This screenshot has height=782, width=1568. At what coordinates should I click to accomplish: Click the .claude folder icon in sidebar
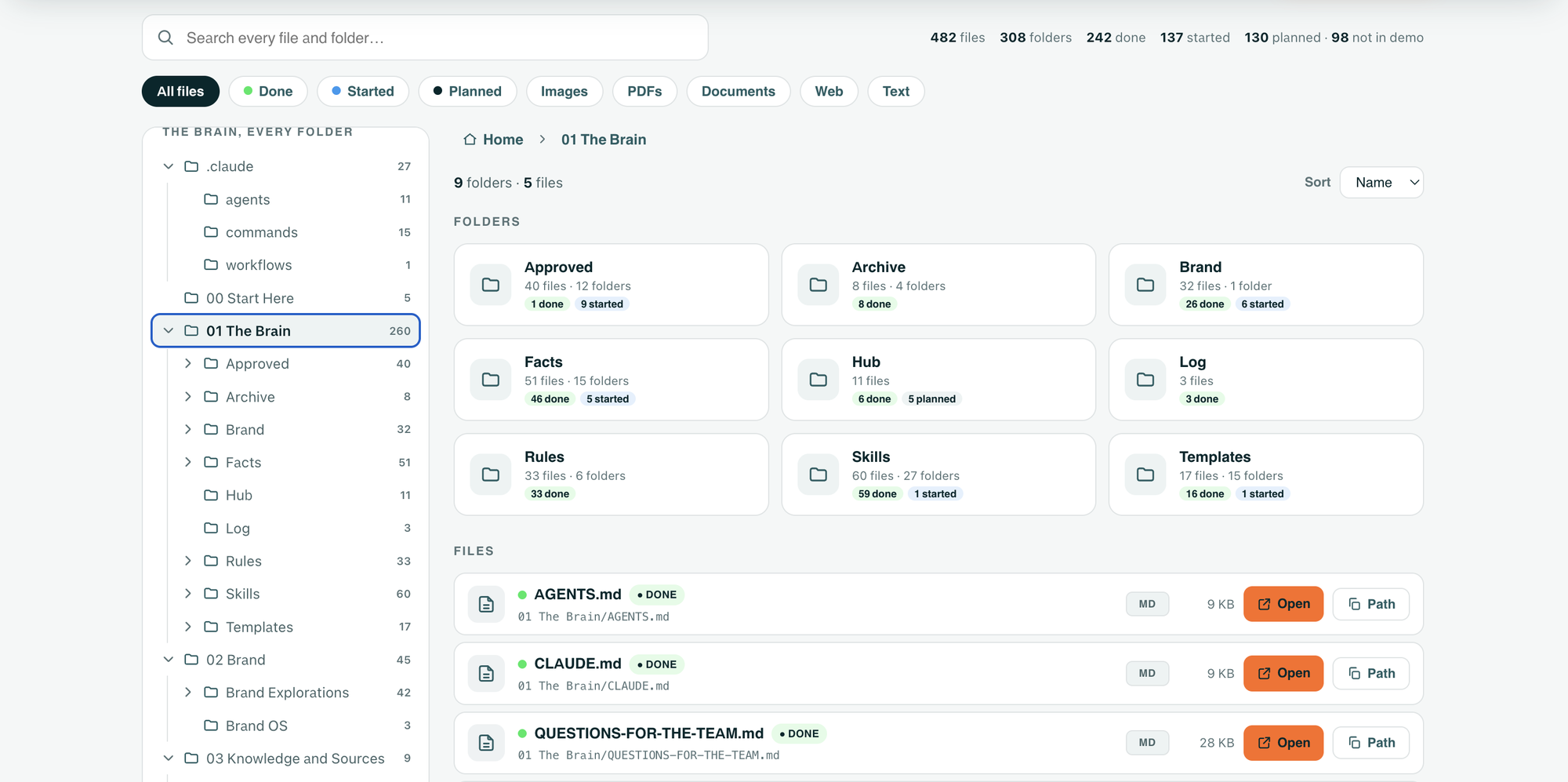[191, 166]
